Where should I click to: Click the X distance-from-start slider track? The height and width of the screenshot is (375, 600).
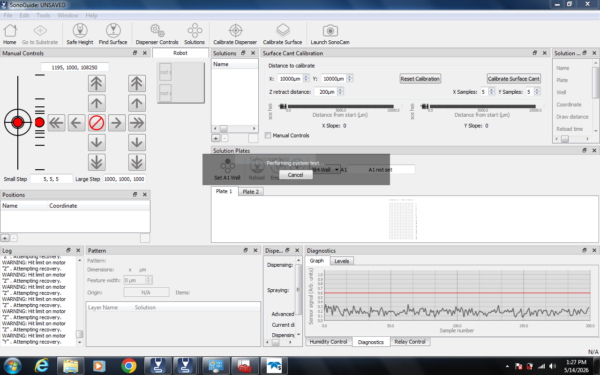[x=340, y=106]
